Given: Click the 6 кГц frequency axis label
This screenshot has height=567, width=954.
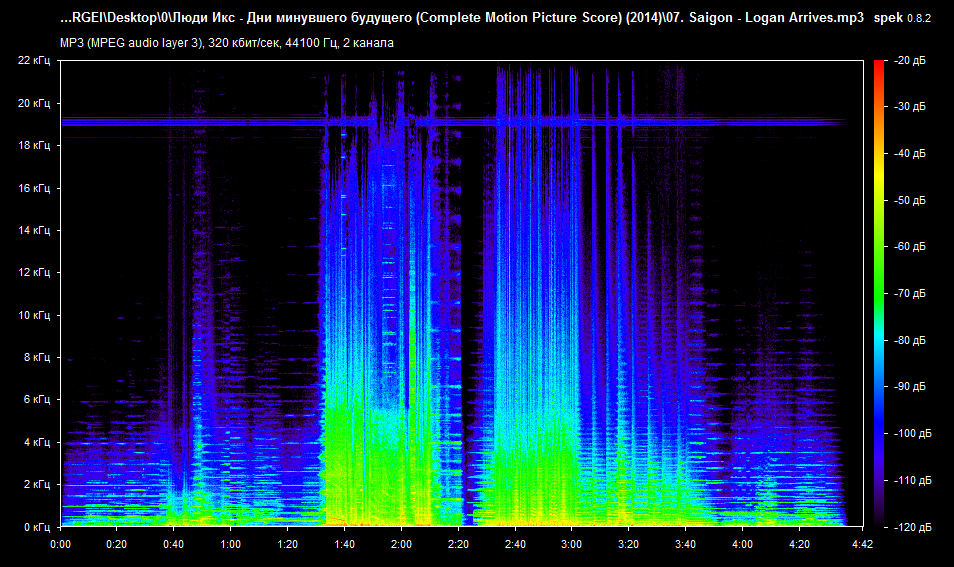Looking at the screenshot, I should pyautogui.click(x=35, y=400).
